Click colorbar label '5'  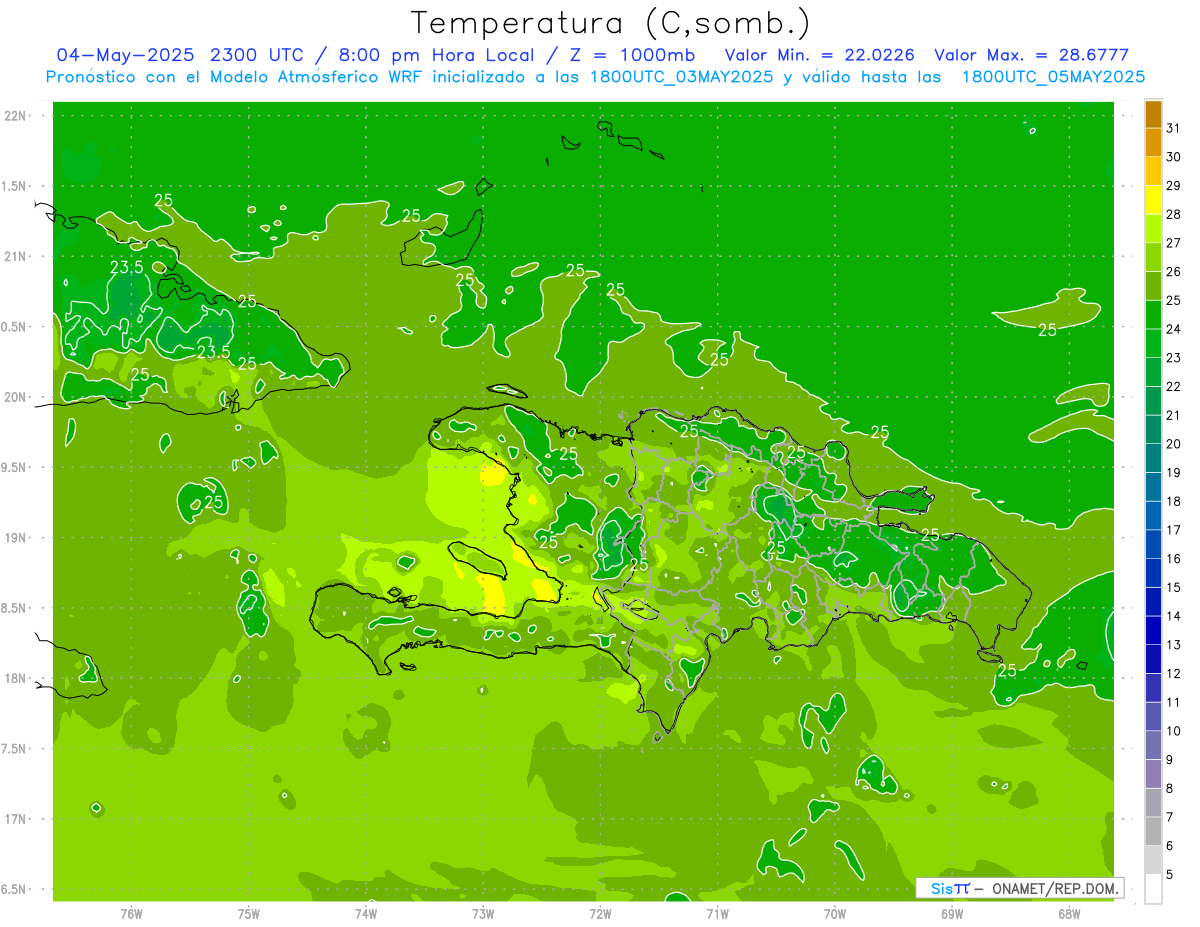tap(1170, 874)
